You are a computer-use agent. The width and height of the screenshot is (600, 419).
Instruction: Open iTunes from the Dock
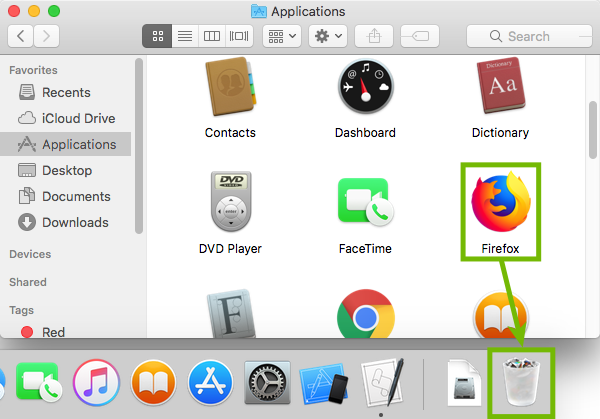96,382
